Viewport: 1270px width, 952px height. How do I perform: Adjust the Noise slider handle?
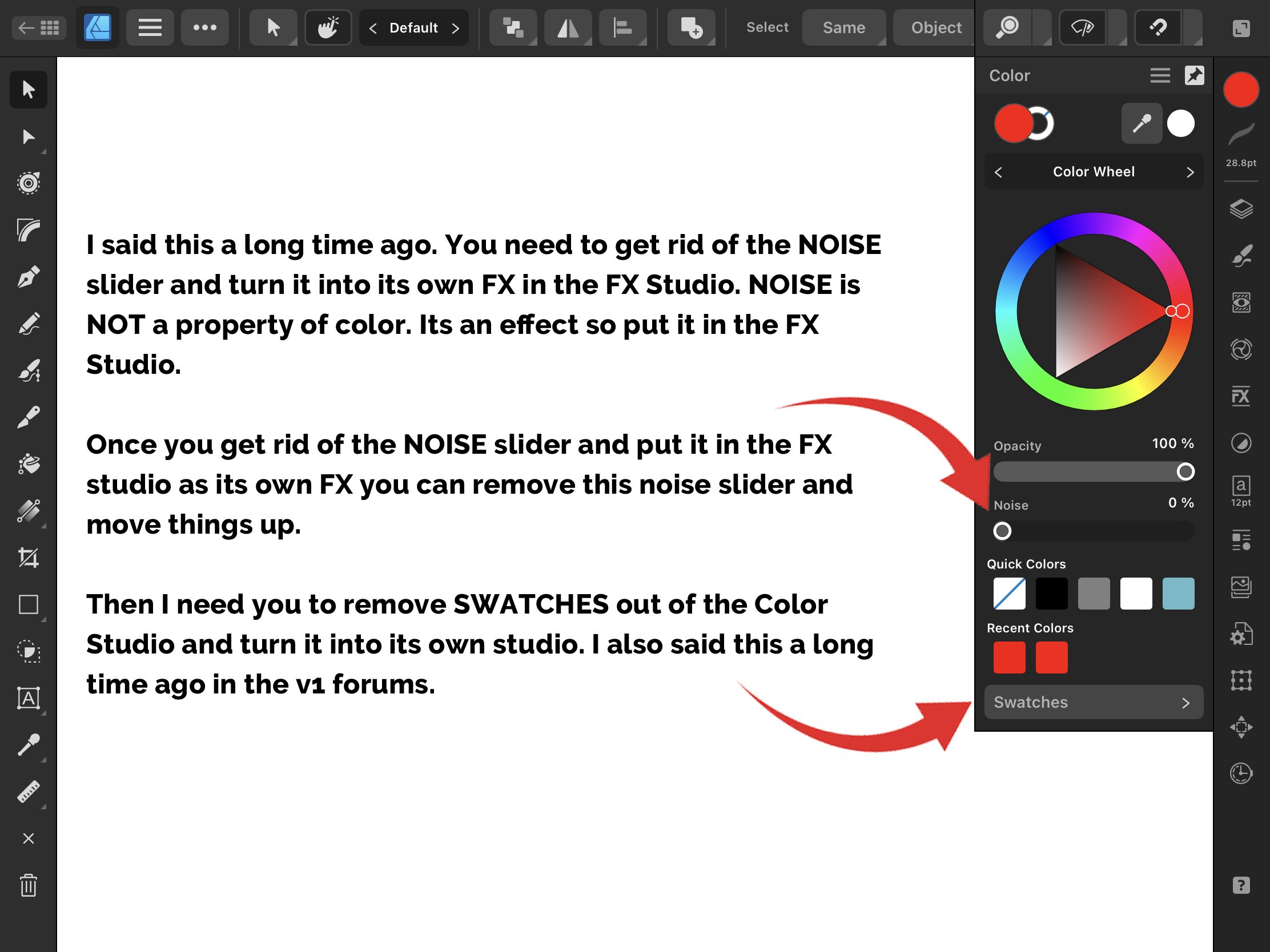[1002, 531]
